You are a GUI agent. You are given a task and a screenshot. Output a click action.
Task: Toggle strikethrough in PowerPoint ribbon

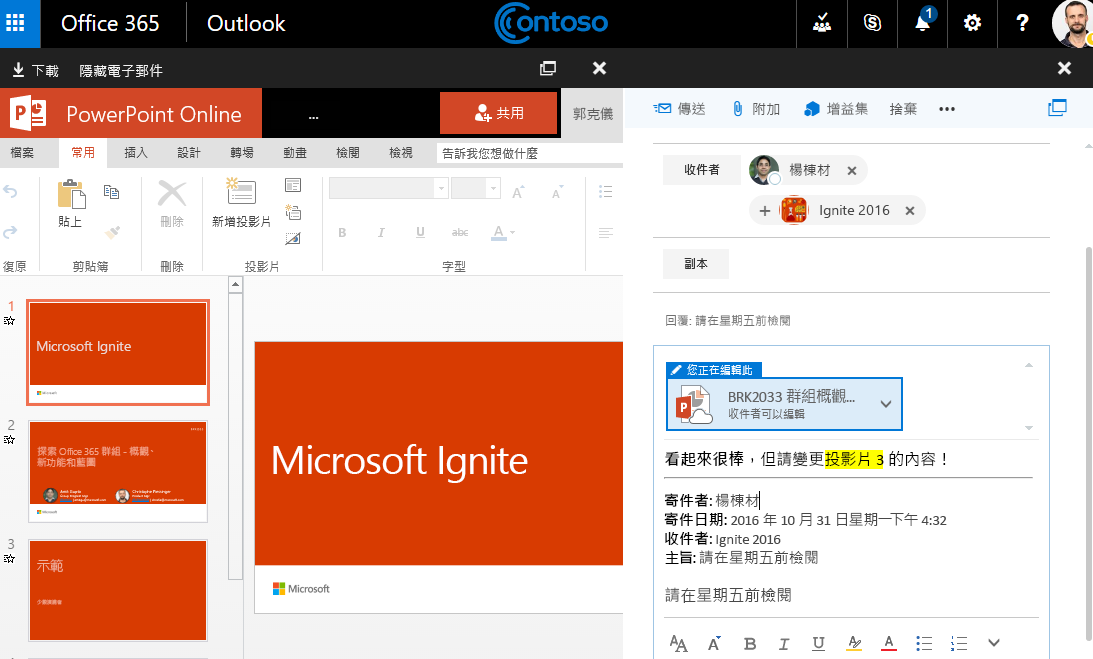(460, 232)
